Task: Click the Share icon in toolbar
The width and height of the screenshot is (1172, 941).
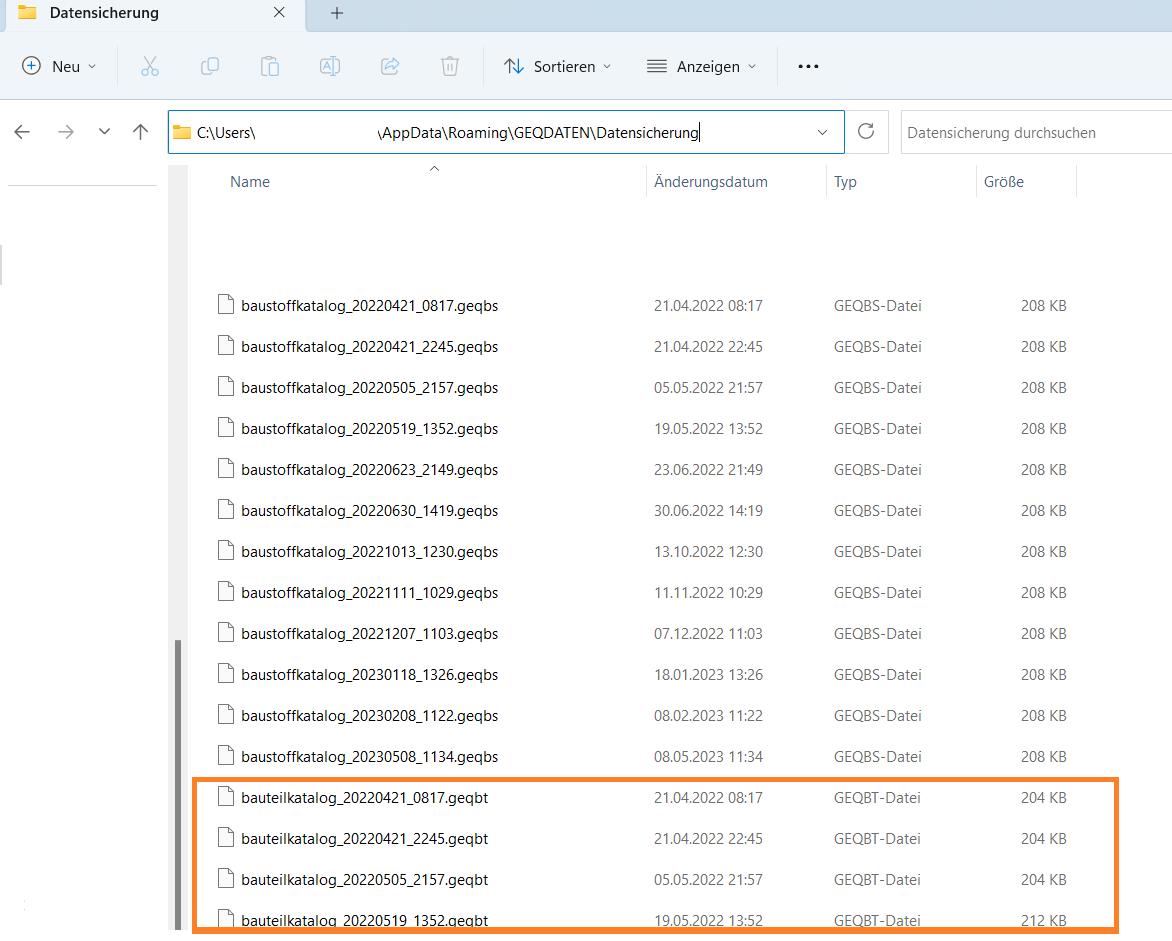Action: coord(390,67)
